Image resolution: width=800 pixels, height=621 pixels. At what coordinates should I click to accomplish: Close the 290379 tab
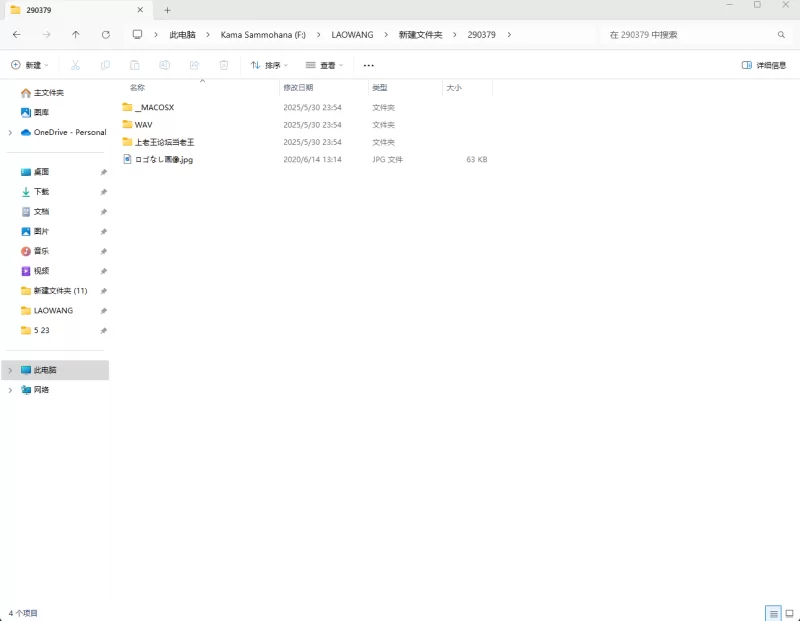140,10
